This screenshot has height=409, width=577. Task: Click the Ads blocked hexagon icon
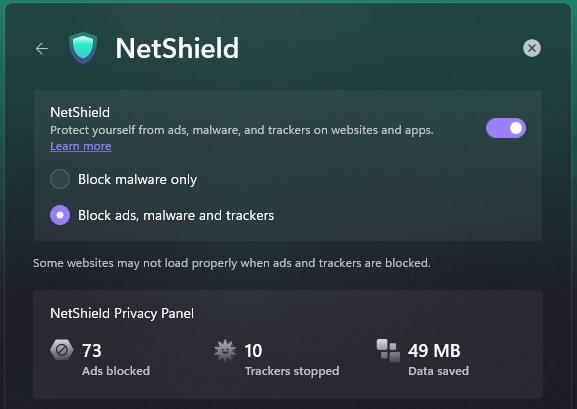pyautogui.click(x=61, y=350)
